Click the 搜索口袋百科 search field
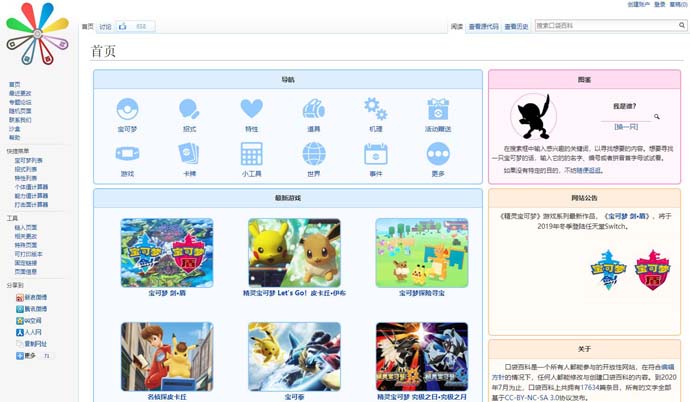 (x=606, y=26)
